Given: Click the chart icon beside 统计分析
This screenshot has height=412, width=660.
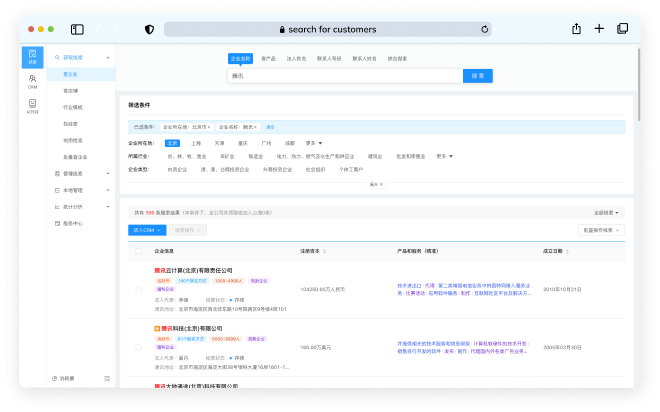Looking at the screenshot, I should 57,207.
